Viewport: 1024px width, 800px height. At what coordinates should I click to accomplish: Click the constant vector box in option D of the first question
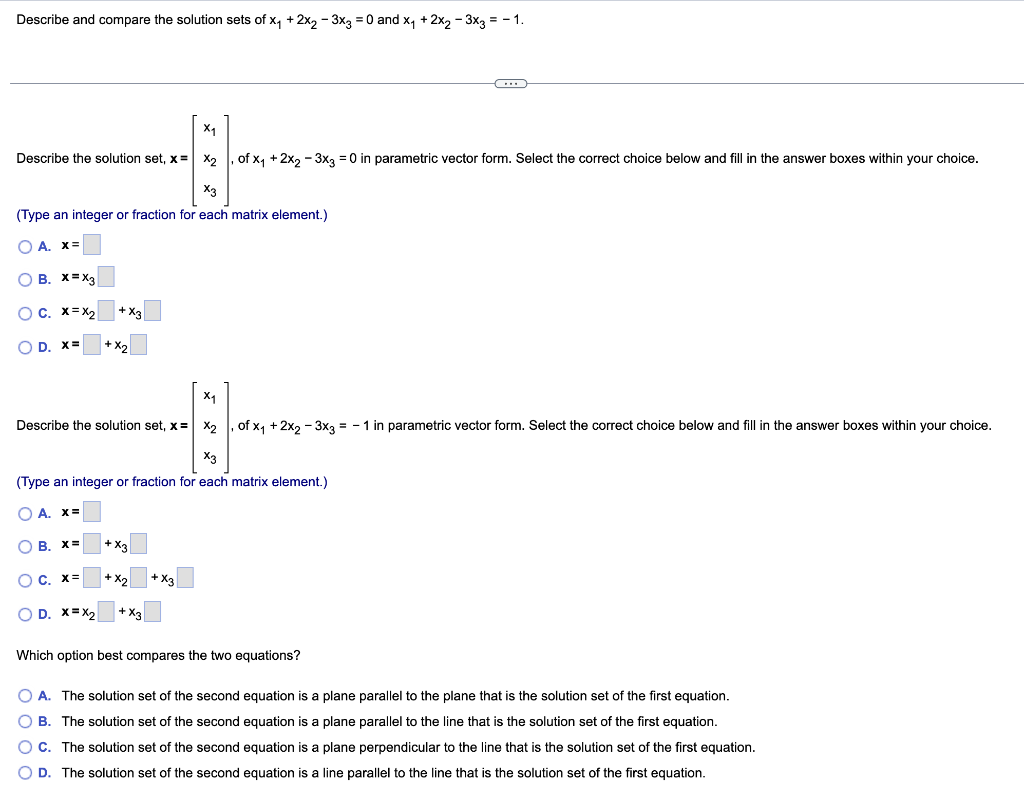[92, 344]
